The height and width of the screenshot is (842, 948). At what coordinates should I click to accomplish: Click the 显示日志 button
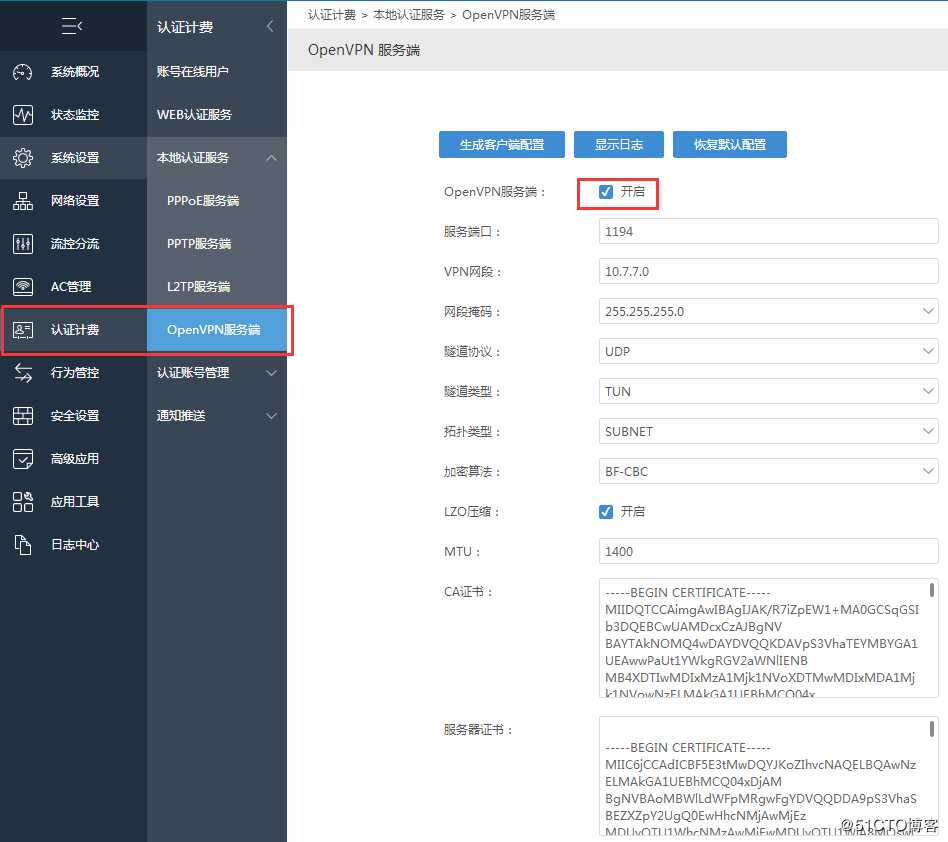(618, 144)
